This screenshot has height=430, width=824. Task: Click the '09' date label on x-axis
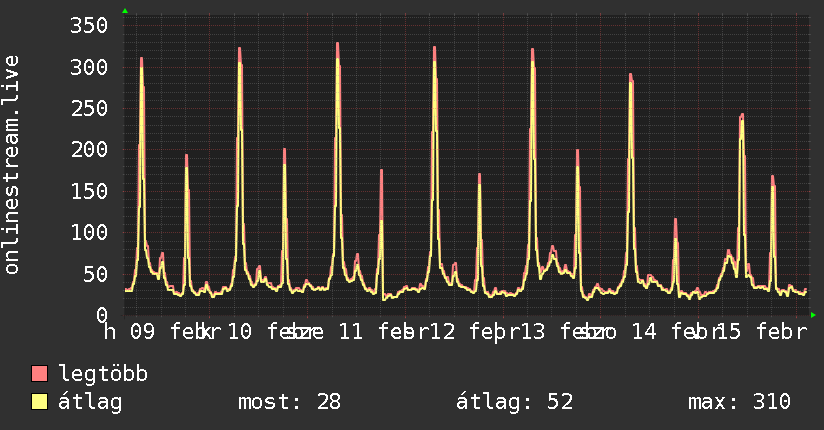(x=142, y=332)
